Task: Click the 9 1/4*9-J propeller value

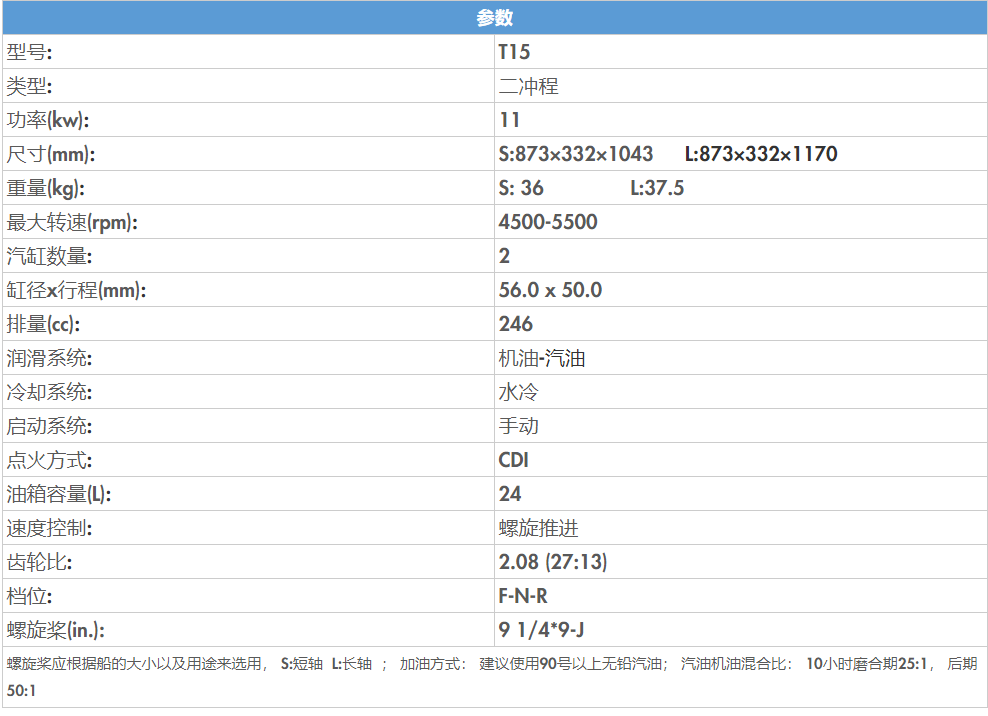Action: click(541, 630)
